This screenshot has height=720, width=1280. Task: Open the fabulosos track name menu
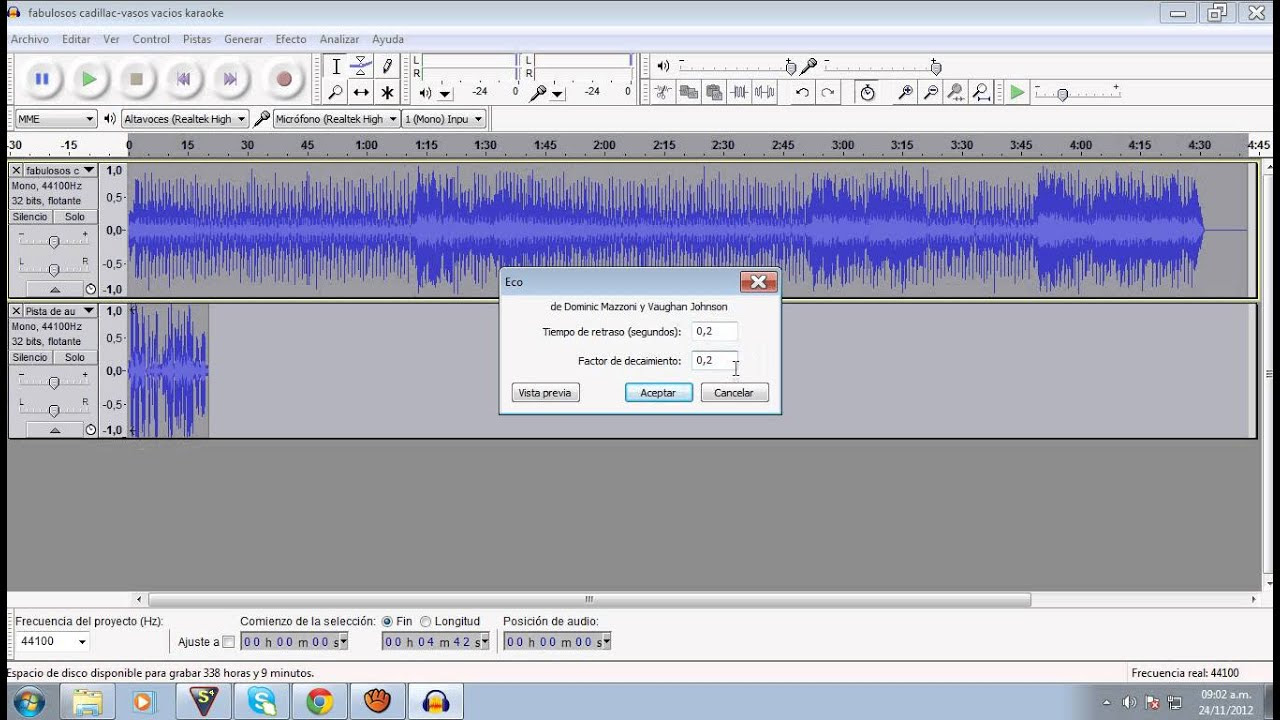[60, 170]
